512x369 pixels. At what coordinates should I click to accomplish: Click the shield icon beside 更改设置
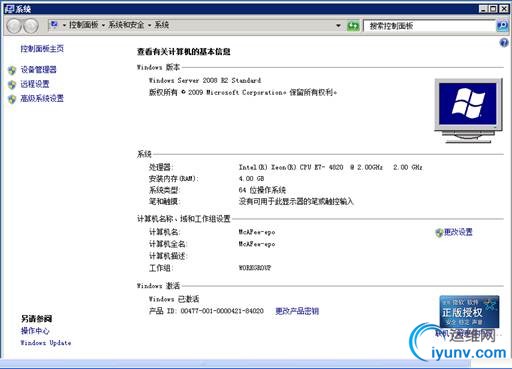[x=439, y=233]
